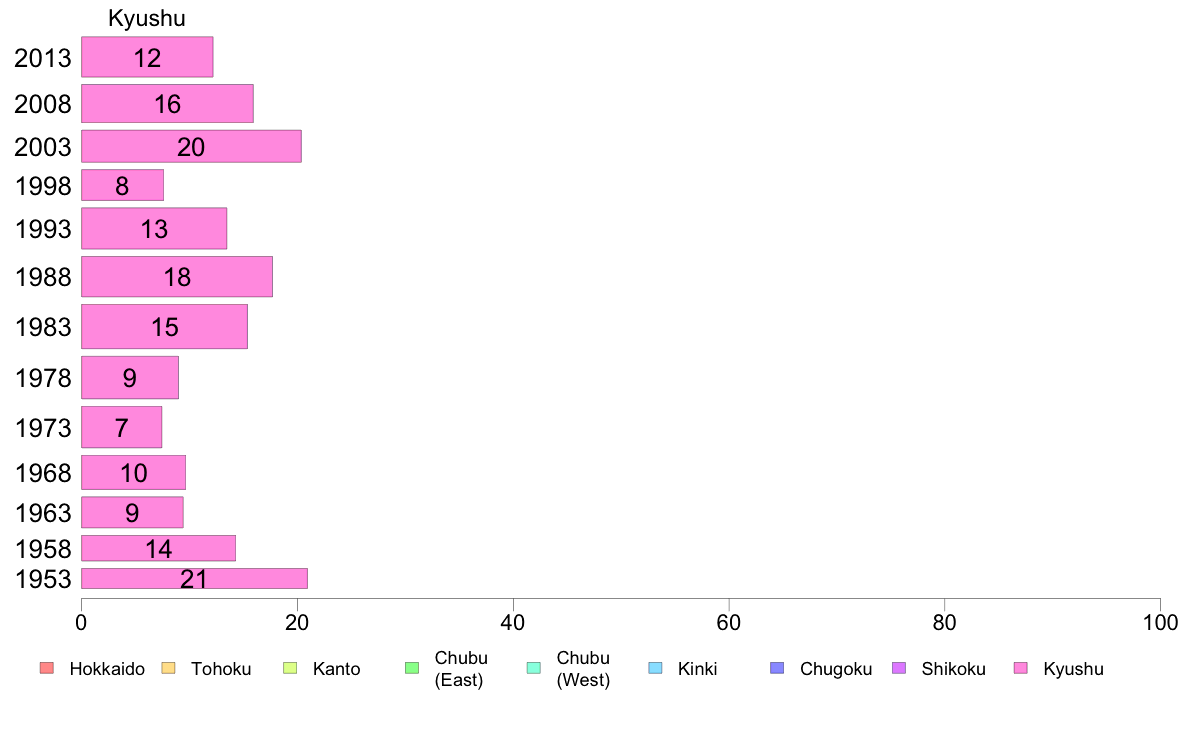The width and height of the screenshot is (1188, 736).
Task: Click the 1953 bar showing 21
Action: pyautogui.click(x=195, y=578)
